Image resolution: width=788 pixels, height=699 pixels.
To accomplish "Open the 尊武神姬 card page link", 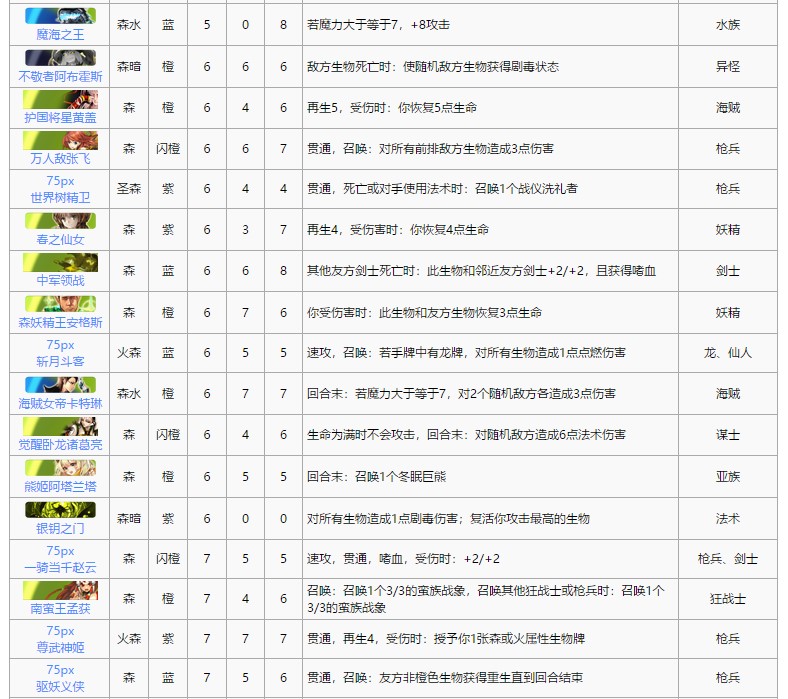I will click(x=60, y=647).
